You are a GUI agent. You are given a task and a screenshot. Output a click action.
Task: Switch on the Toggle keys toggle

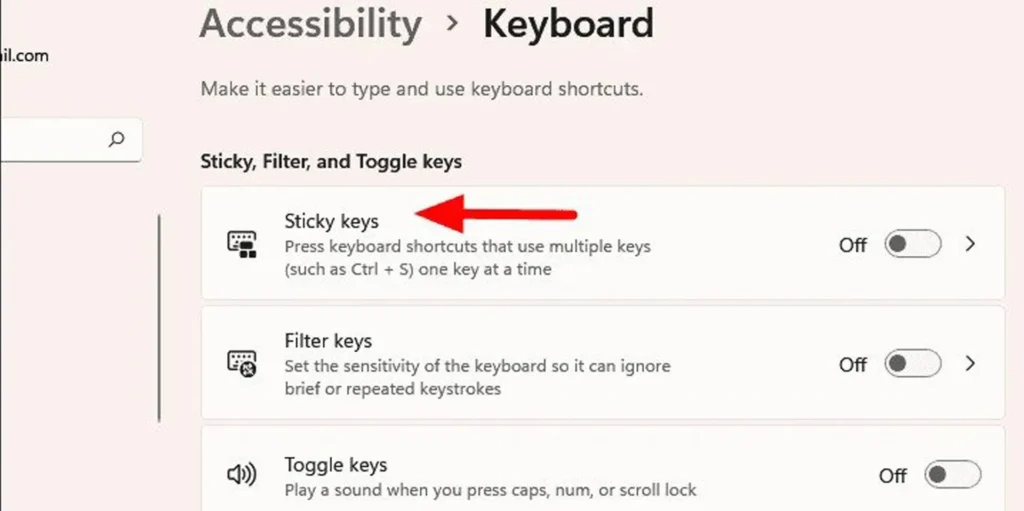coord(953,475)
